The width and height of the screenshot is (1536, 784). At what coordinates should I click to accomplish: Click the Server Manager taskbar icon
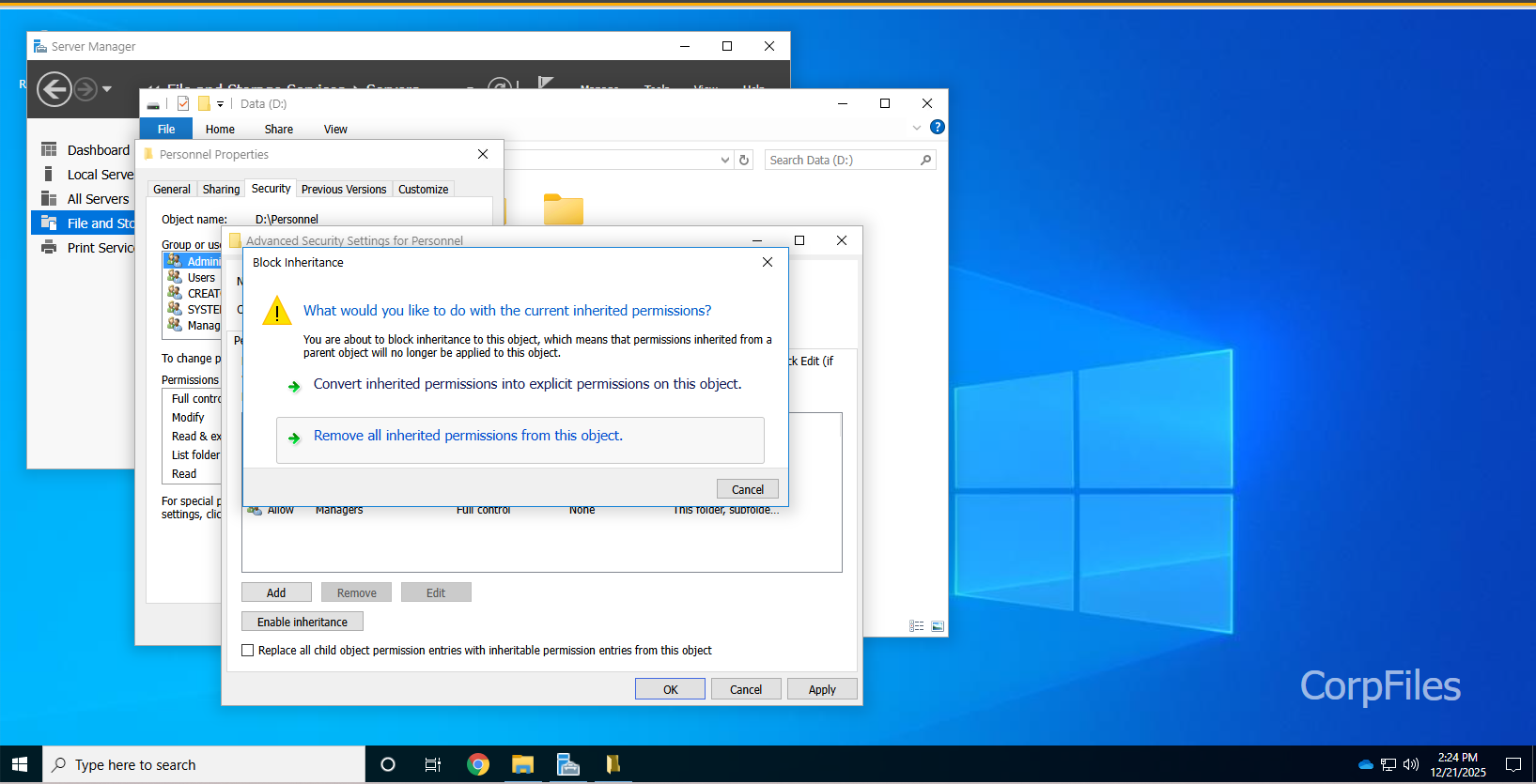click(x=567, y=764)
